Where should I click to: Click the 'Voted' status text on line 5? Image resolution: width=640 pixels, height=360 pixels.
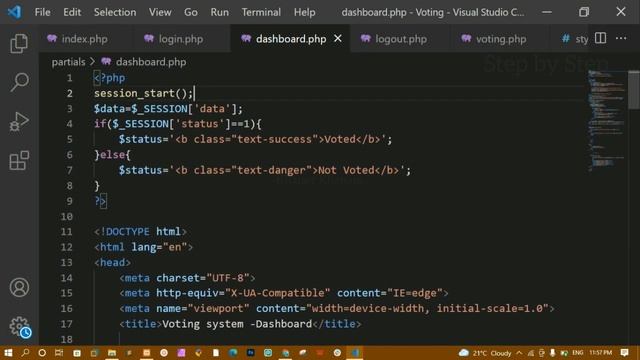point(340,139)
